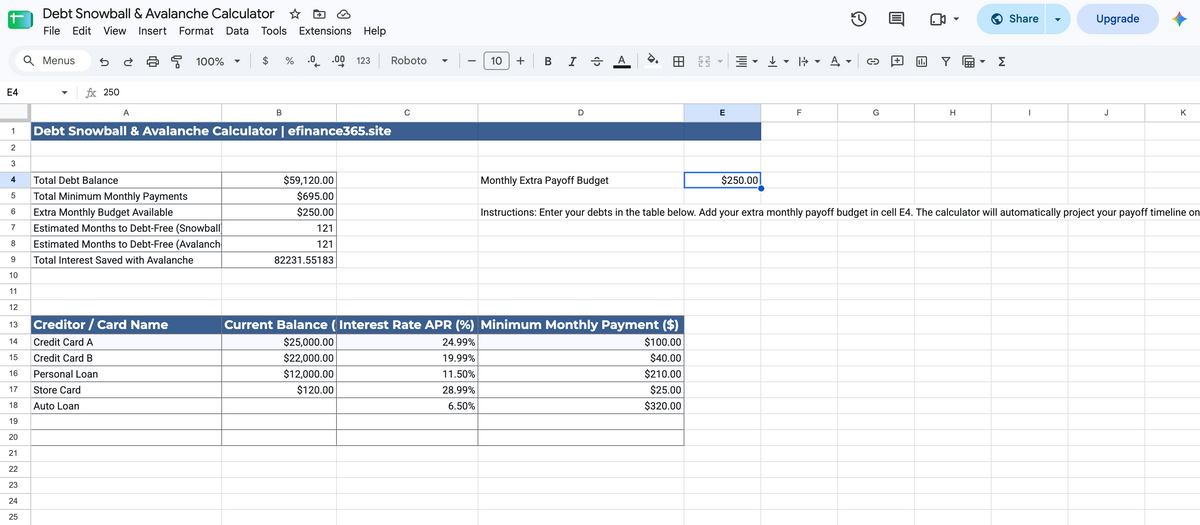Open Share options dropdown arrow
The height and width of the screenshot is (525, 1200).
coord(1060,19)
